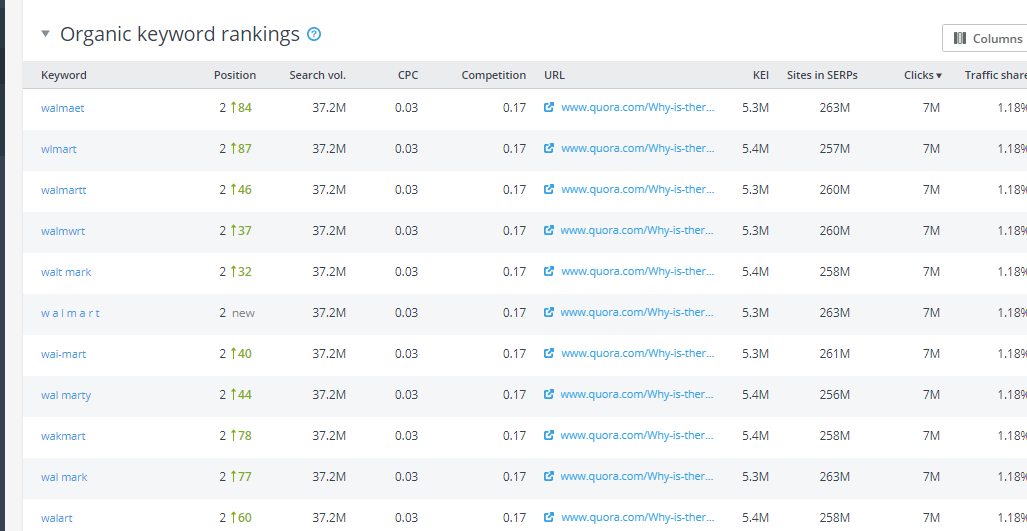
Task: Open the wal mark keyword link
Action: 64,477
